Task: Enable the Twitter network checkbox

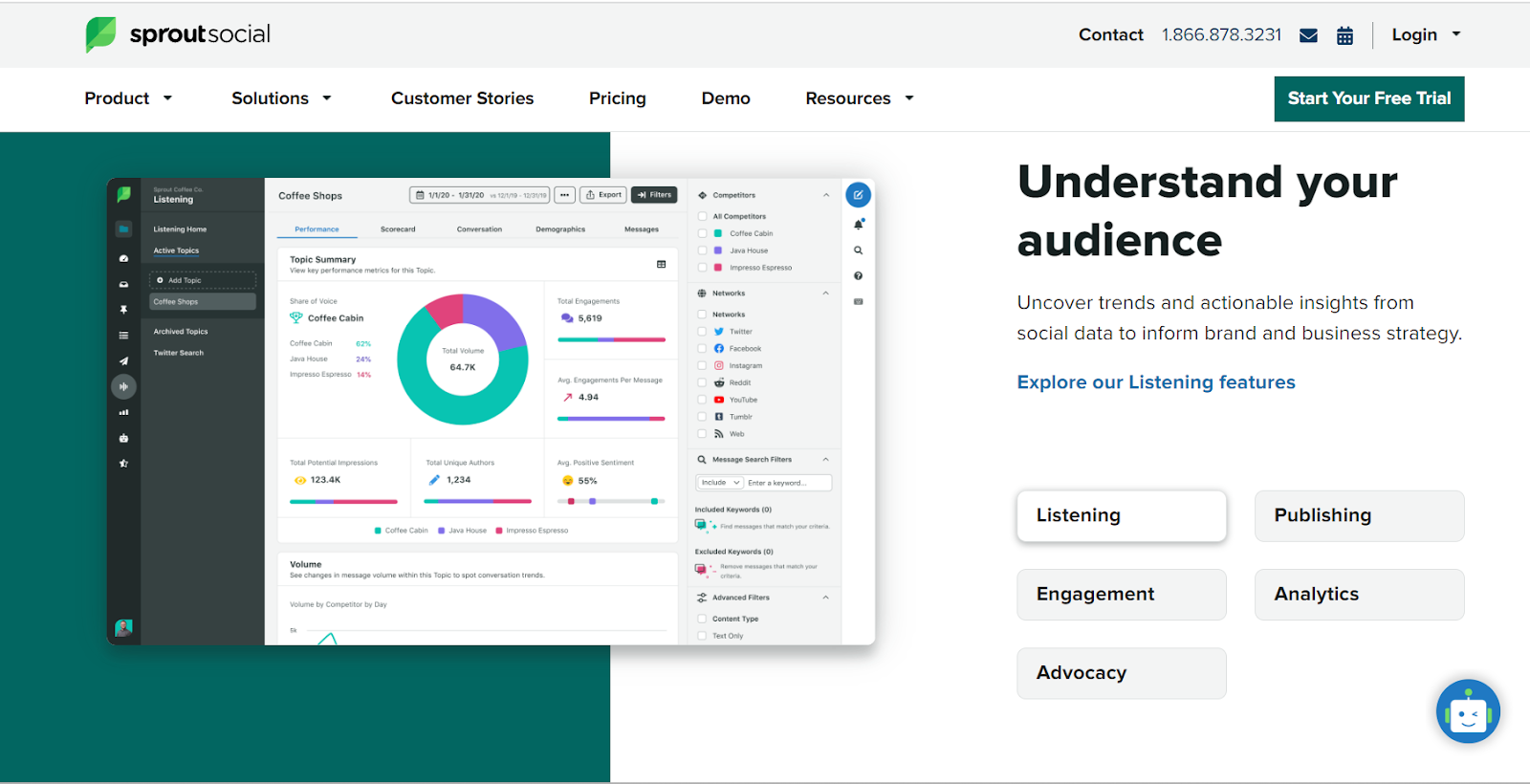Action: pos(702,332)
